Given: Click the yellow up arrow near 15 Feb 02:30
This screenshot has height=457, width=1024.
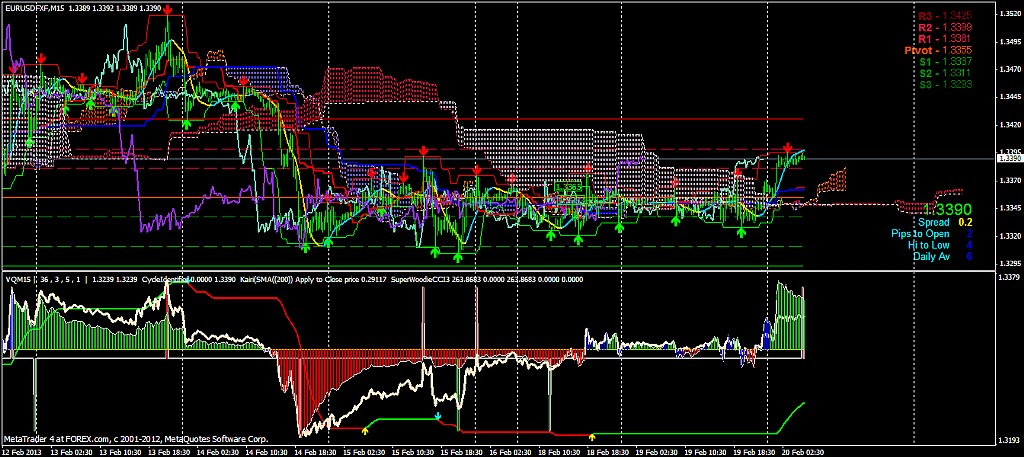Looking at the screenshot, I should point(364,430).
